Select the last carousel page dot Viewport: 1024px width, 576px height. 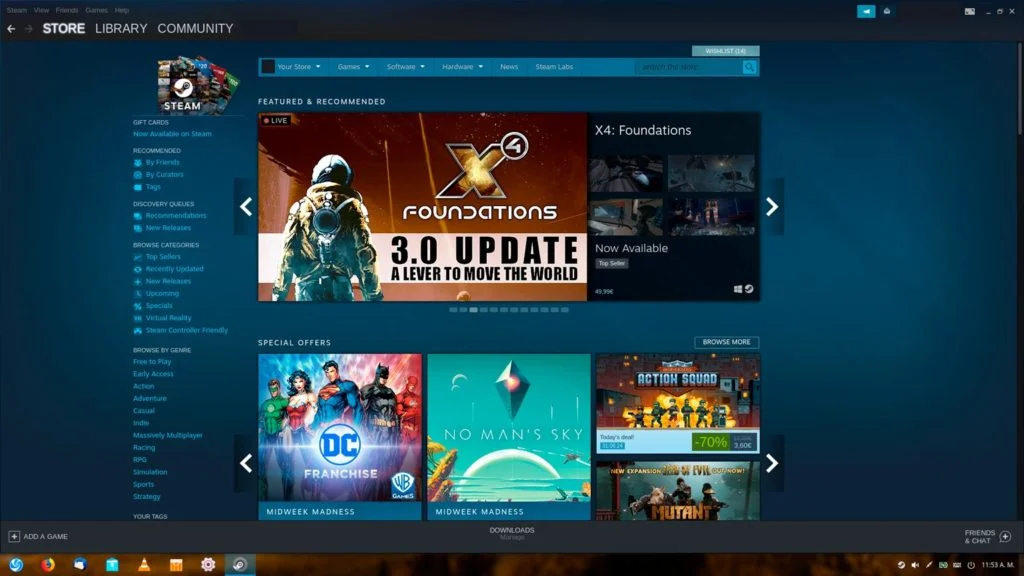tap(565, 310)
